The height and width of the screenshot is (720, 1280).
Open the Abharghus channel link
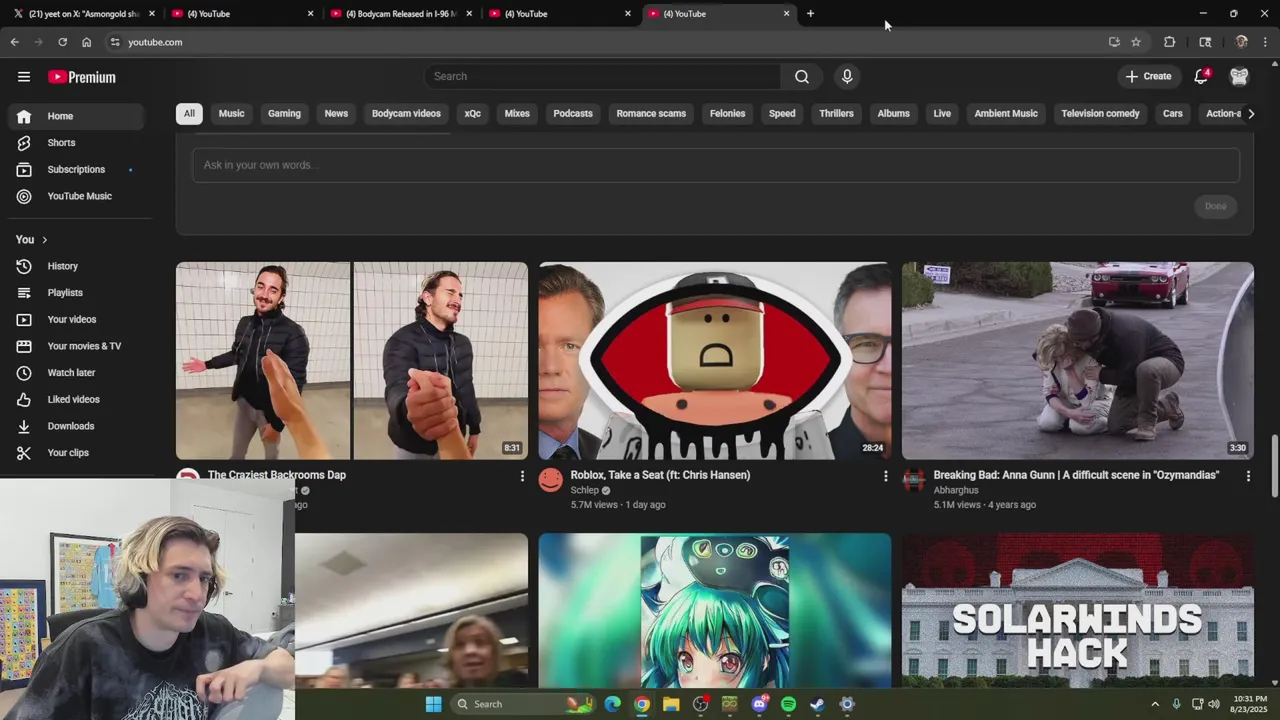point(956,490)
